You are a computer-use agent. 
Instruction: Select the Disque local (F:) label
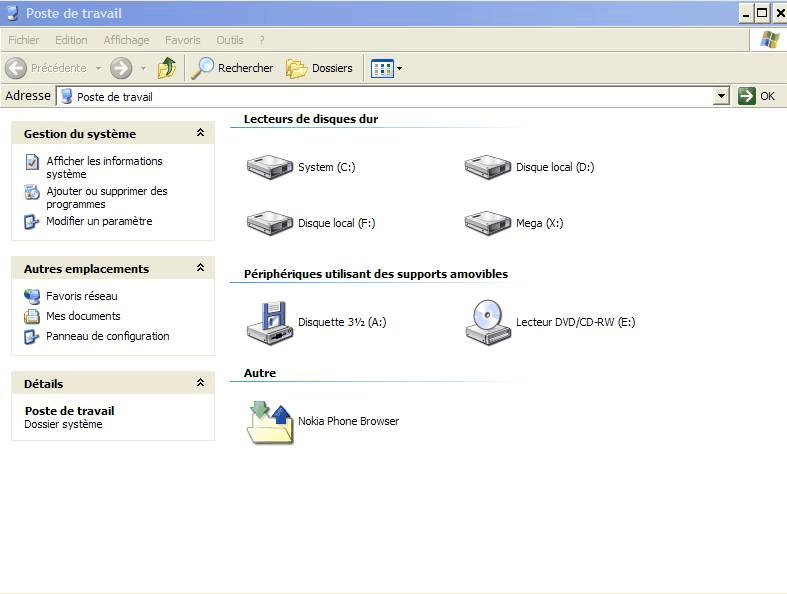(x=337, y=223)
